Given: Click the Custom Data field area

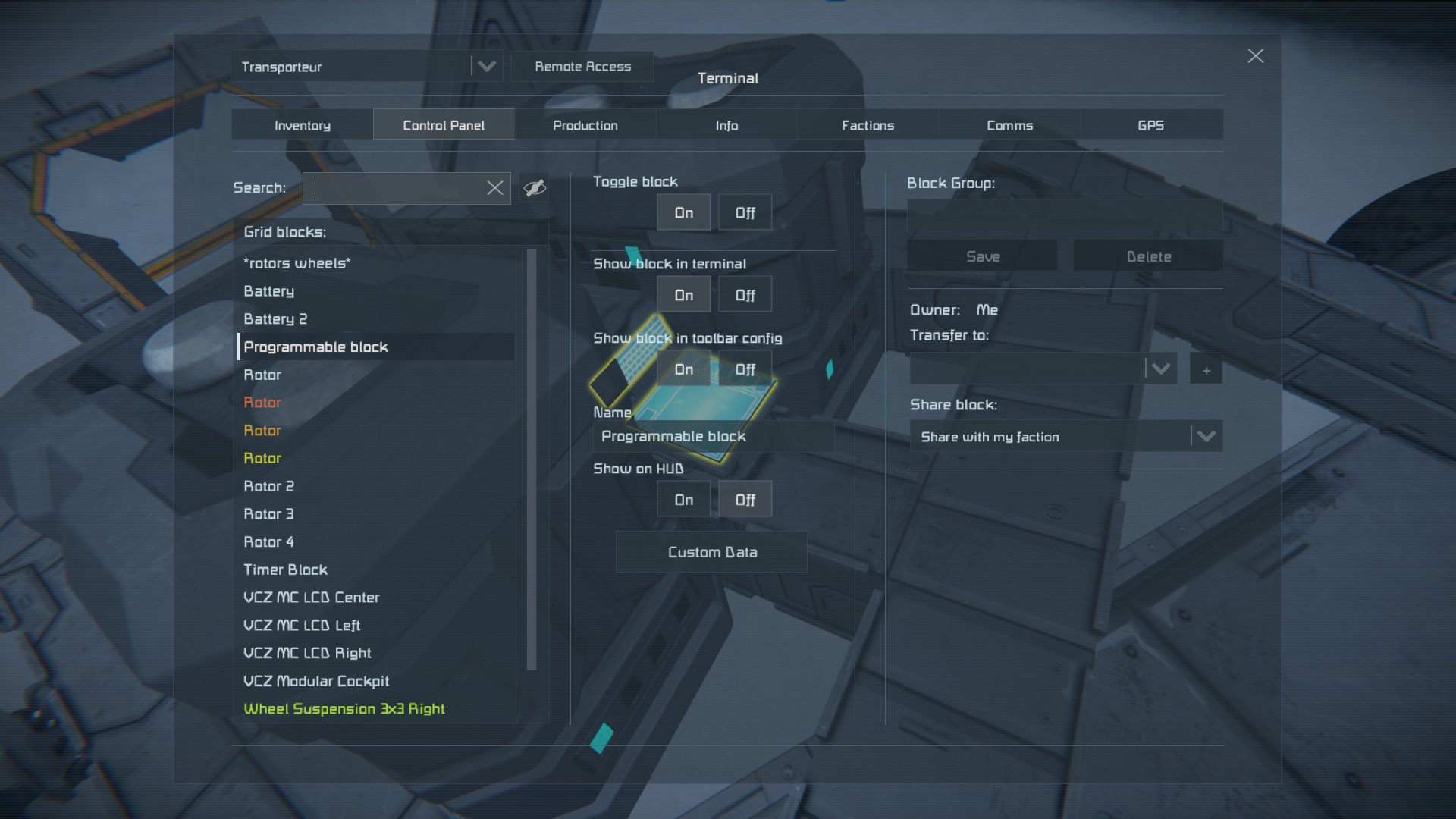Looking at the screenshot, I should (712, 552).
